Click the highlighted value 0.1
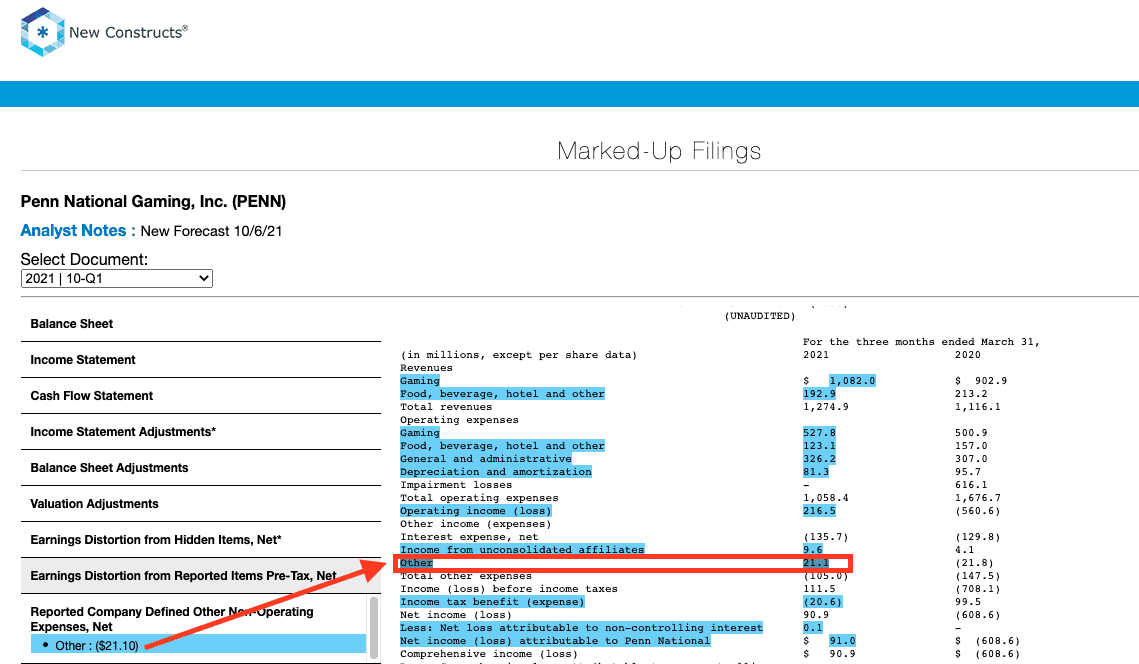 tap(813, 628)
